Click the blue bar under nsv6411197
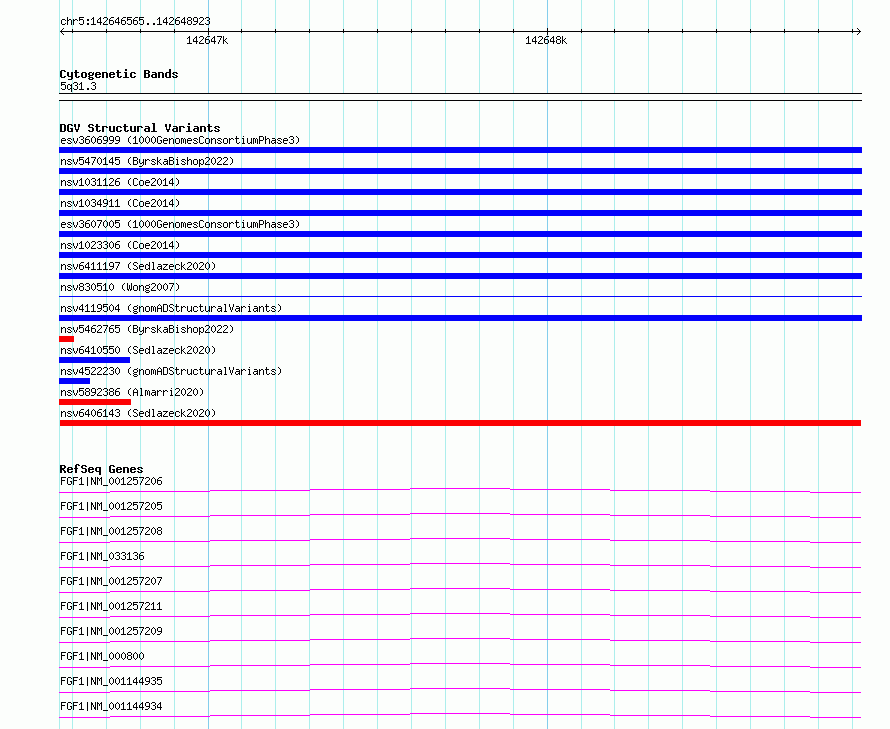Viewport: 890px width, 729px height. coord(460,276)
